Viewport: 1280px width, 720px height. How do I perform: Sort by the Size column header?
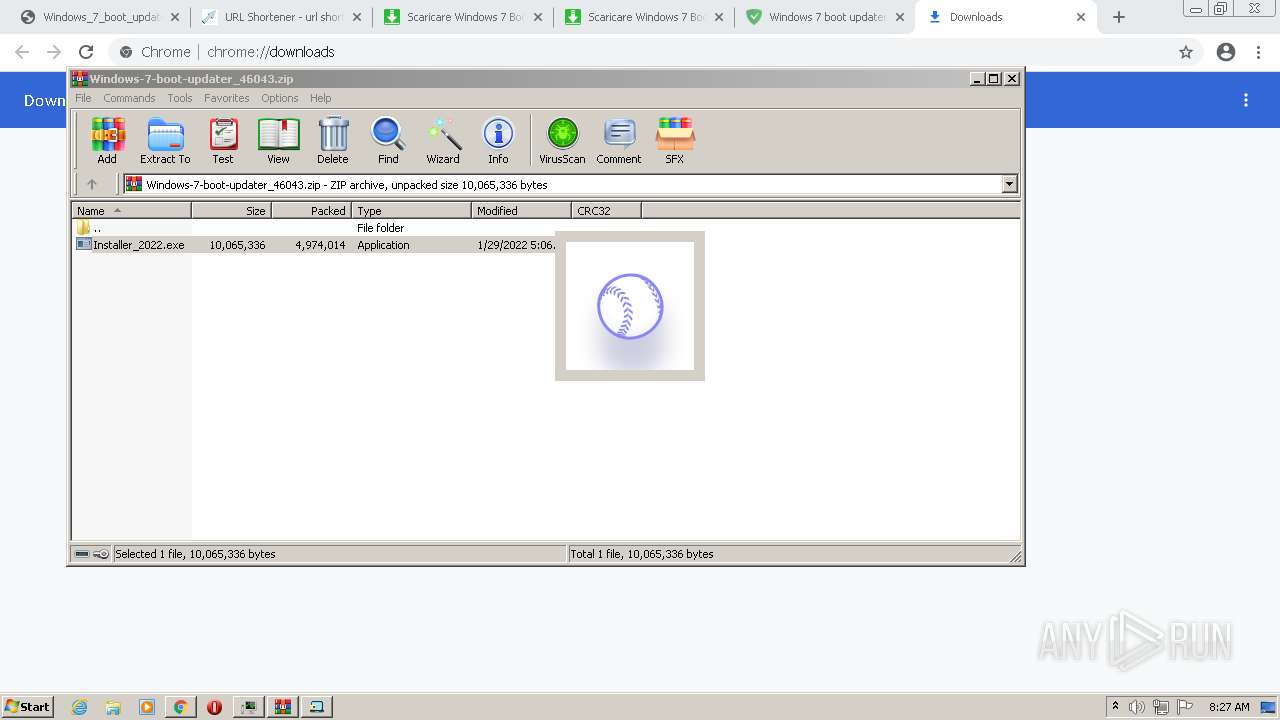(x=232, y=211)
